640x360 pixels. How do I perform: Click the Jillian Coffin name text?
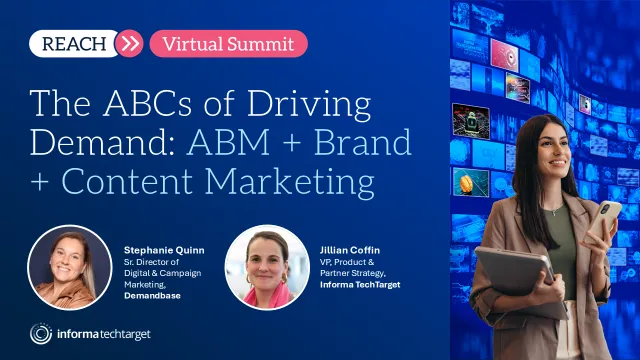click(350, 250)
